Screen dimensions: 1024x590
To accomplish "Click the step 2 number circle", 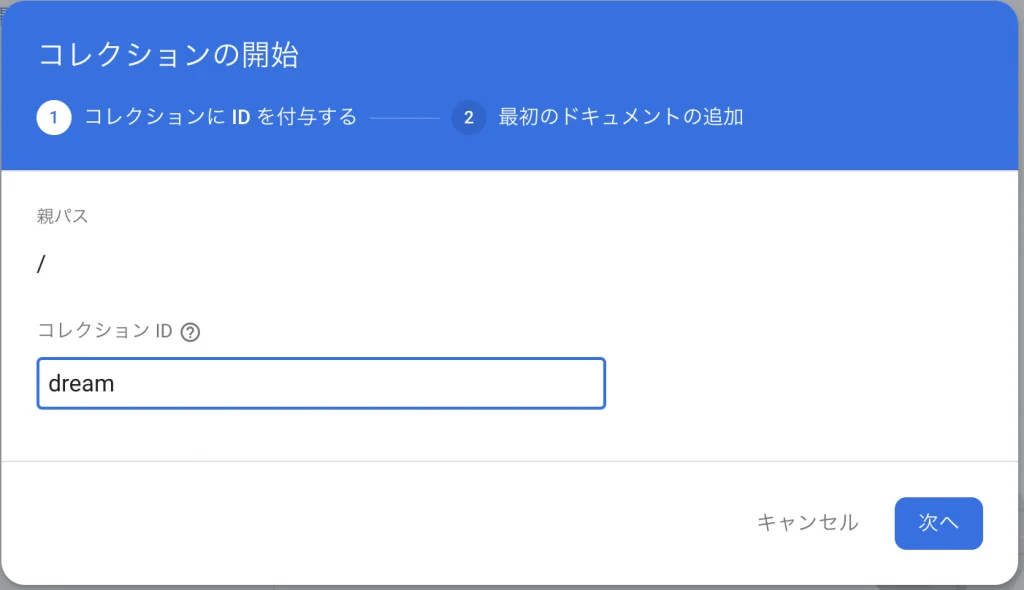I will (x=468, y=118).
